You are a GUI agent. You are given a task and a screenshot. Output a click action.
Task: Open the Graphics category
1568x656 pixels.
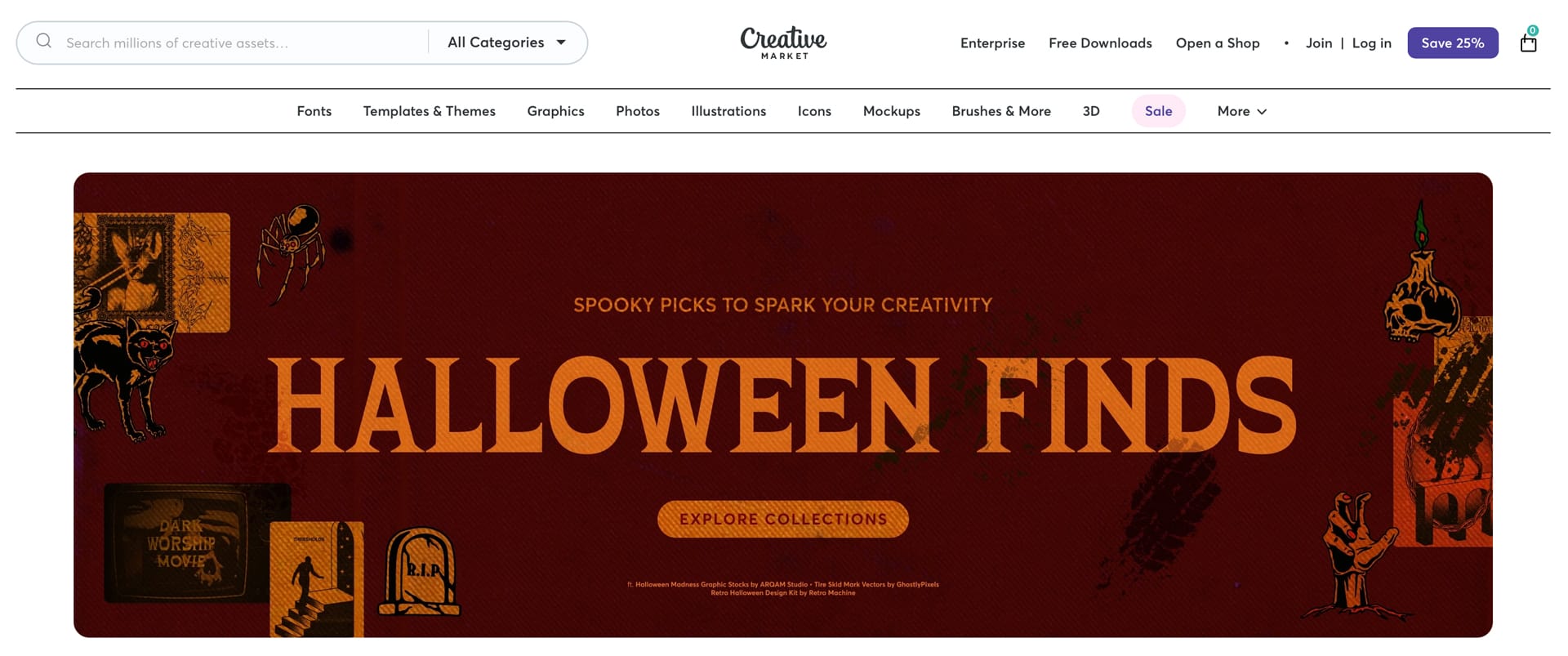pyautogui.click(x=555, y=111)
